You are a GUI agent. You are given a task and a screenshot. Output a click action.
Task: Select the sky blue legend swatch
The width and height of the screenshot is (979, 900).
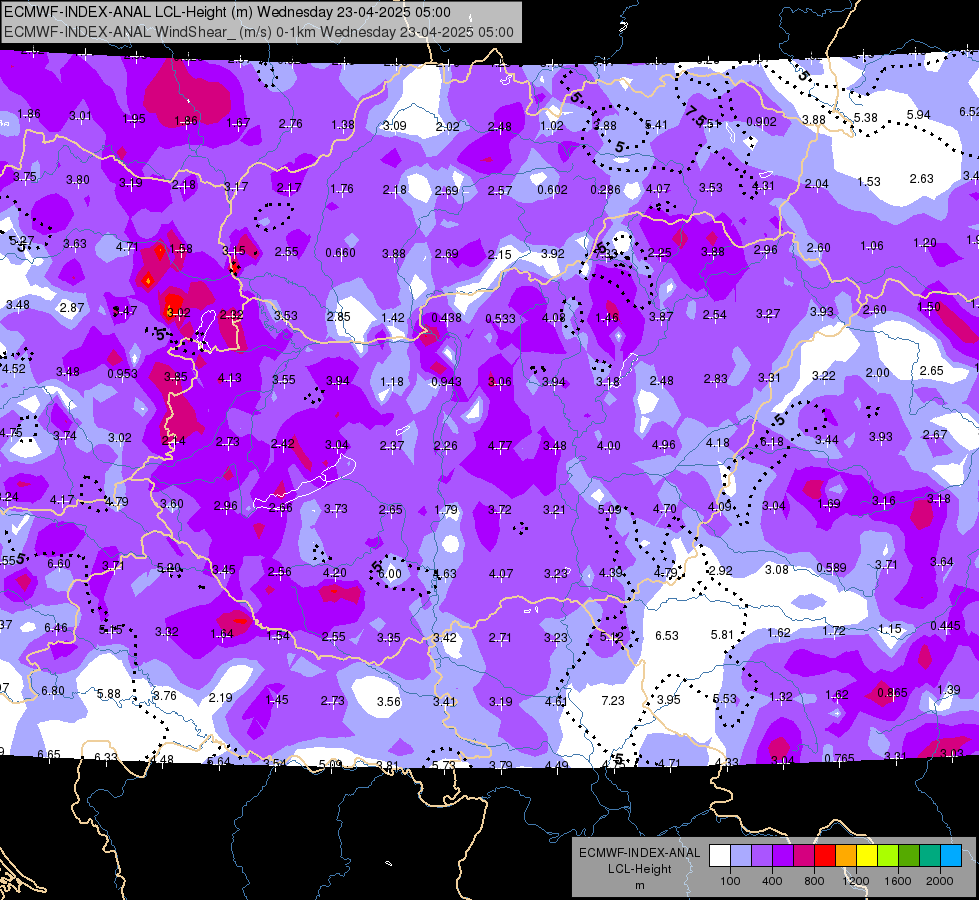point(951,855)
